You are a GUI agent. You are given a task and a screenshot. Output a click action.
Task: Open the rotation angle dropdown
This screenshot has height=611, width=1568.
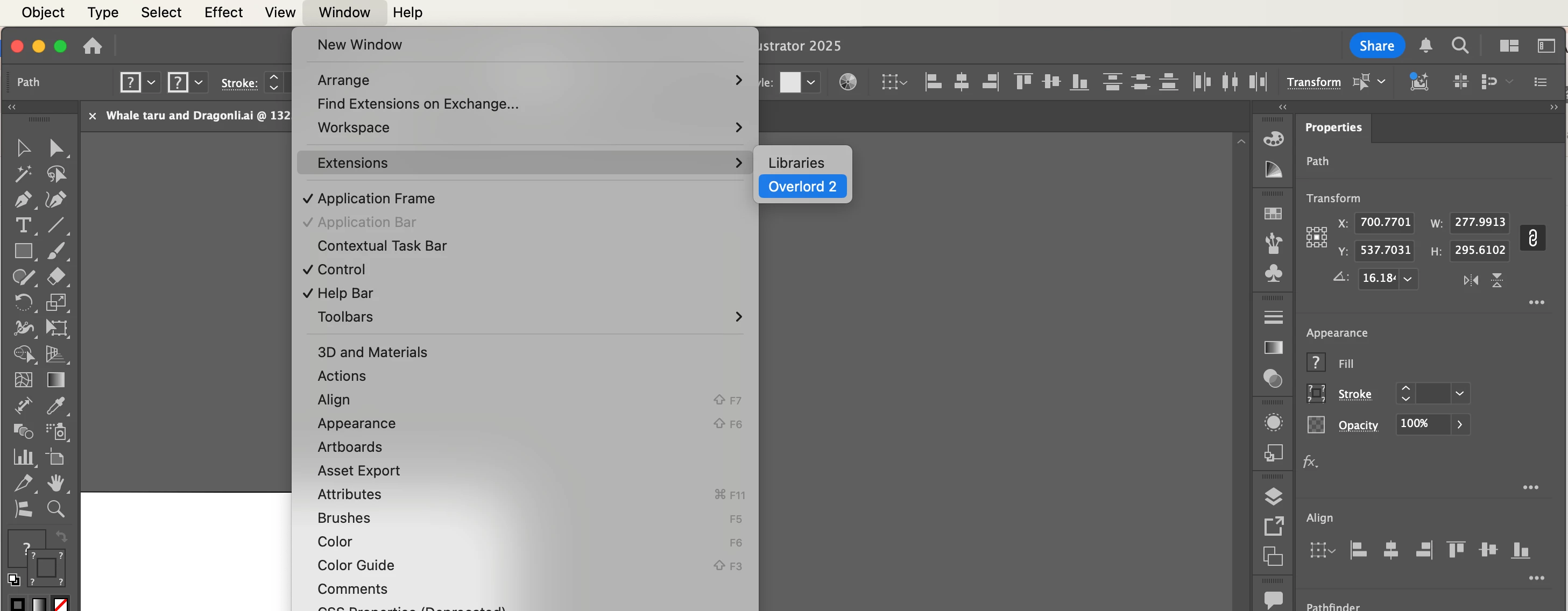(1407, 279)
